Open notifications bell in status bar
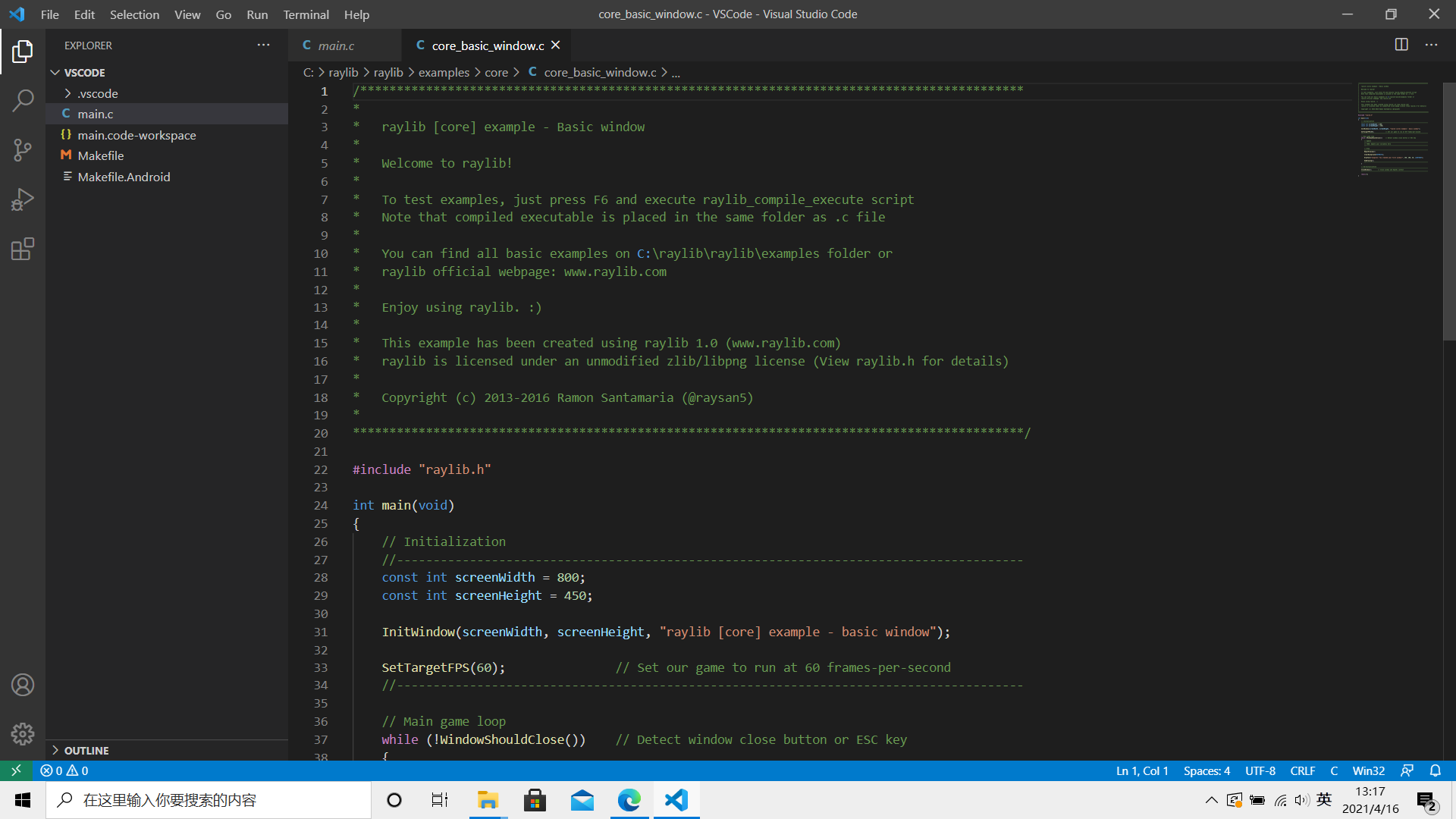 click(x=1435, y=770)
